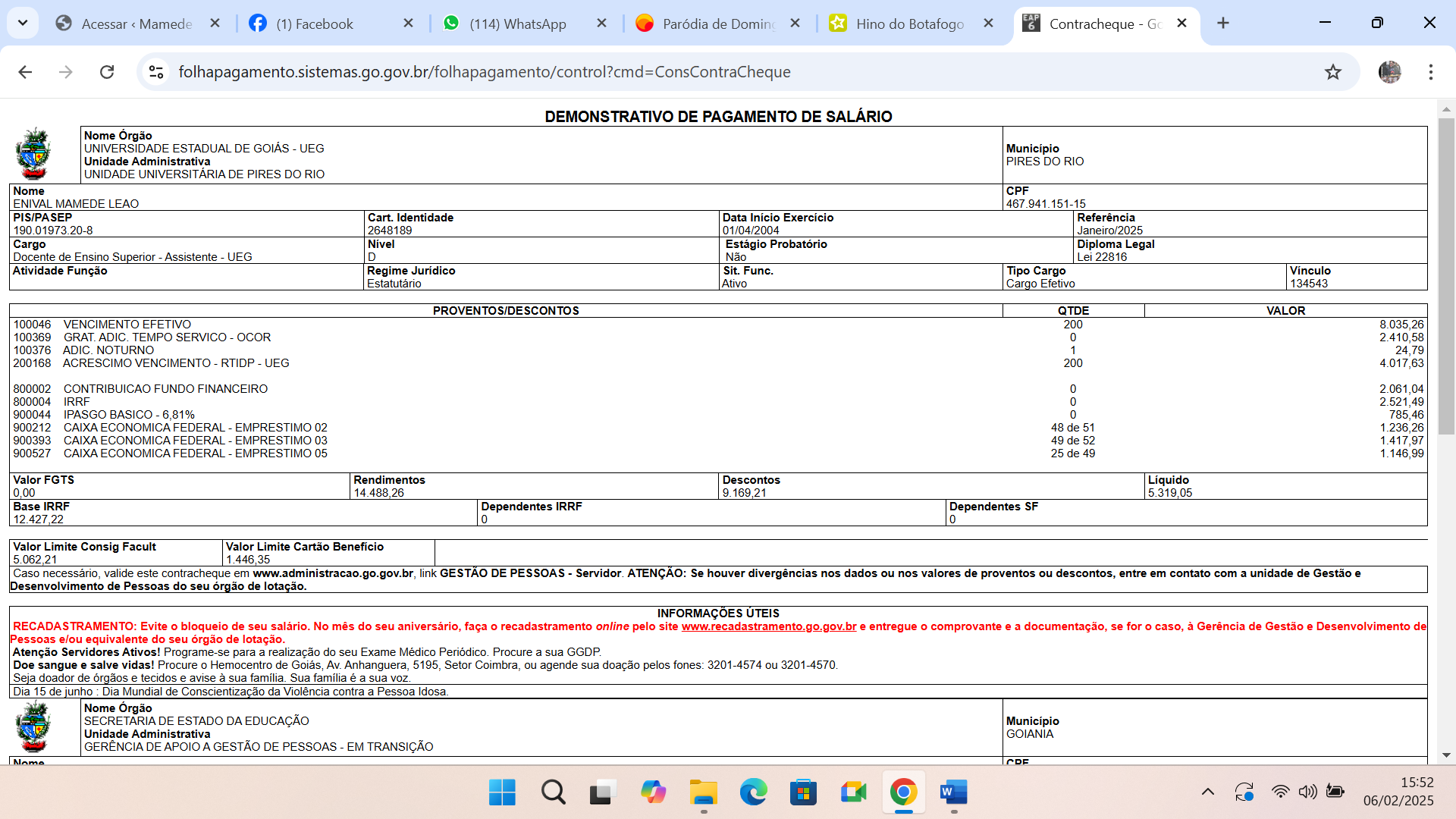Open Word from the taskbar
1456x819 pixels.
953,792
